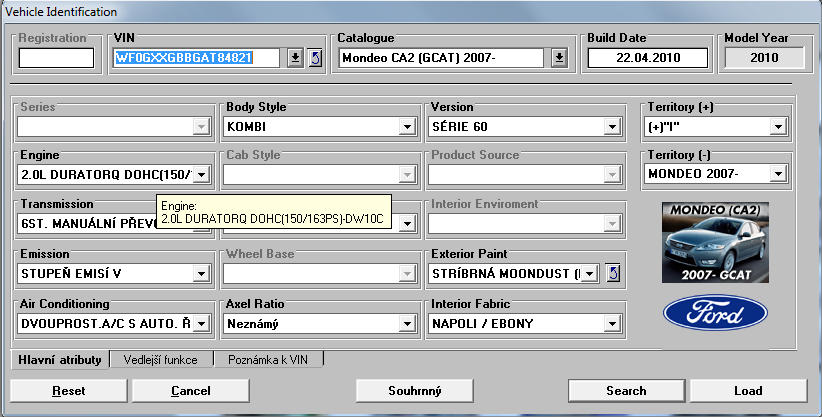Expand the Interior Fabric dropdown
The image size is (822, 417).
pyautogui.click(x=610, y=324)
